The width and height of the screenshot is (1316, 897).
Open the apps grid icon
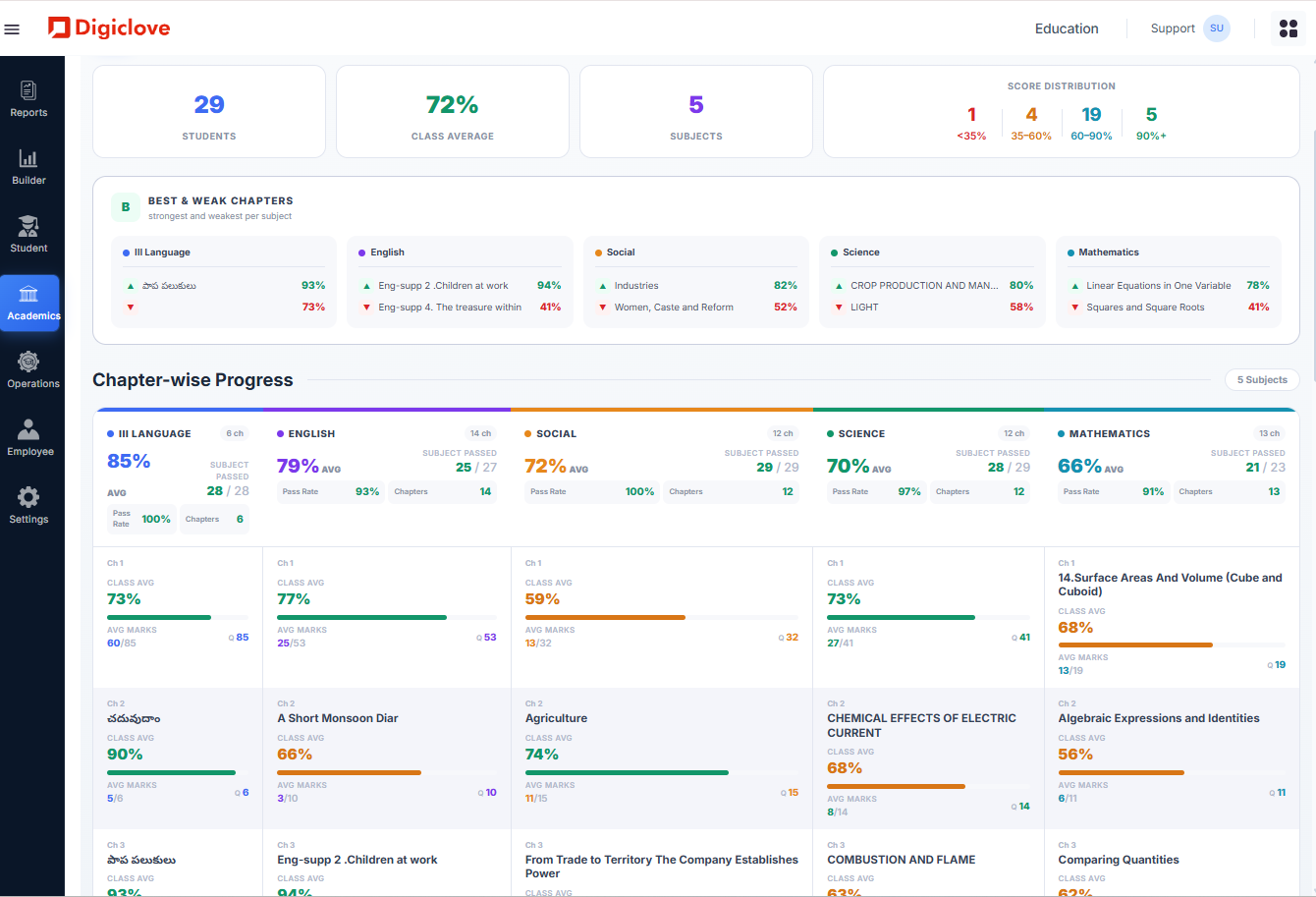coord(1289,28)
